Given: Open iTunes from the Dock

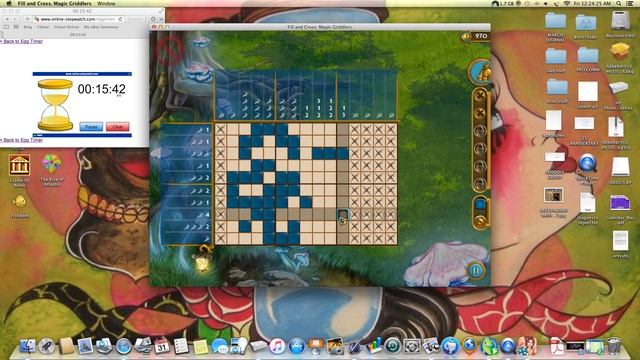Looking at the screenshot, I should (x=277, y=346).
